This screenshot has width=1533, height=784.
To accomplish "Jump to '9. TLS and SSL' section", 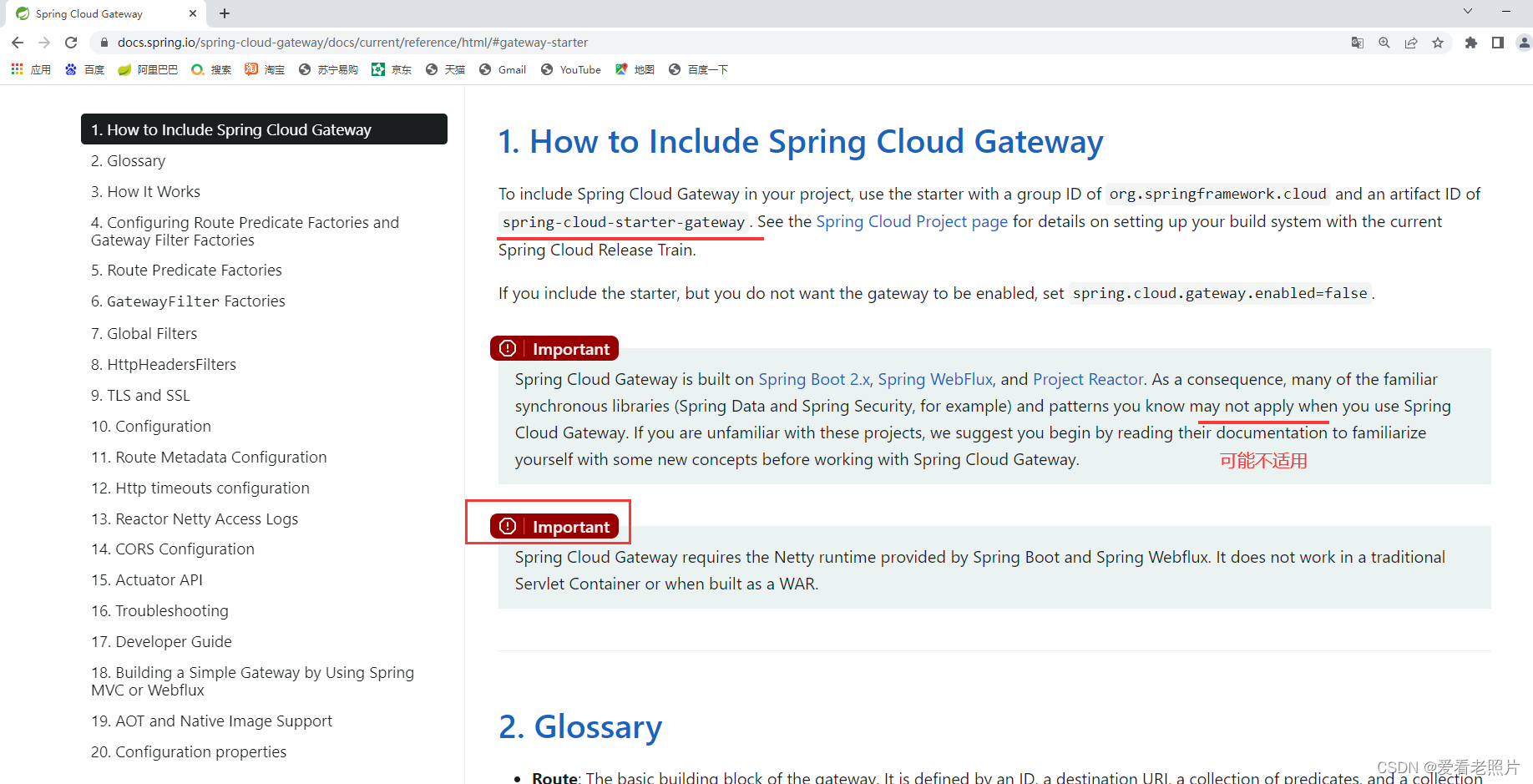I will click(140, 395).
